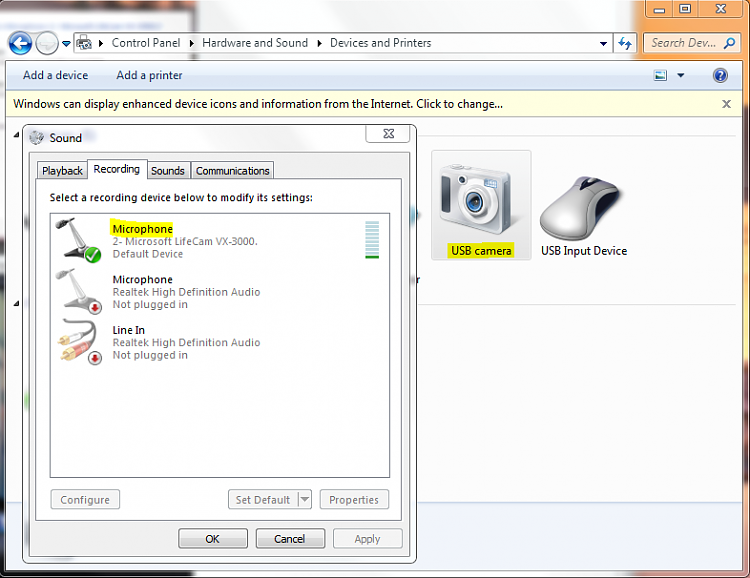Click Realtek Microphone Not plugged in text

pyautogui.click(x=150, y=305)
